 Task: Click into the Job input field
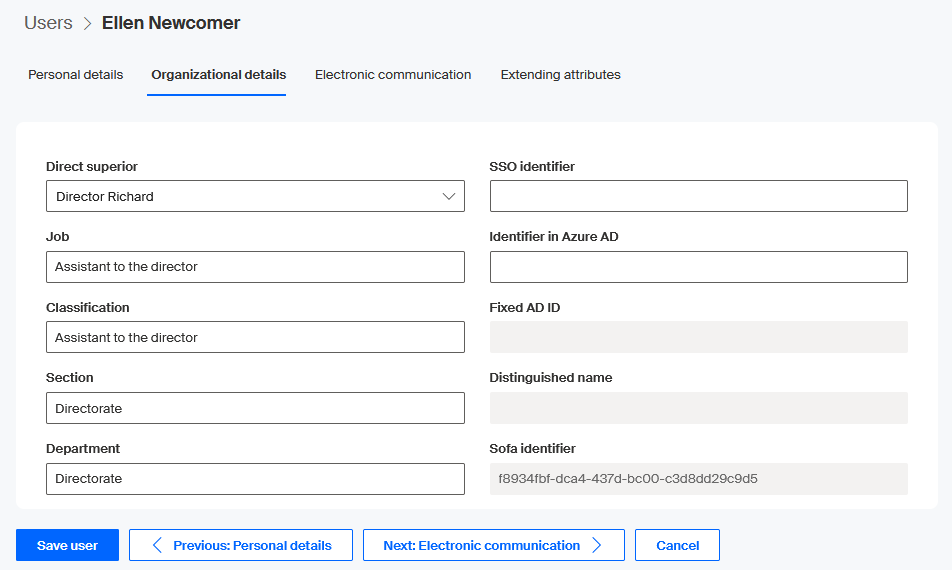tap(255, 267)
